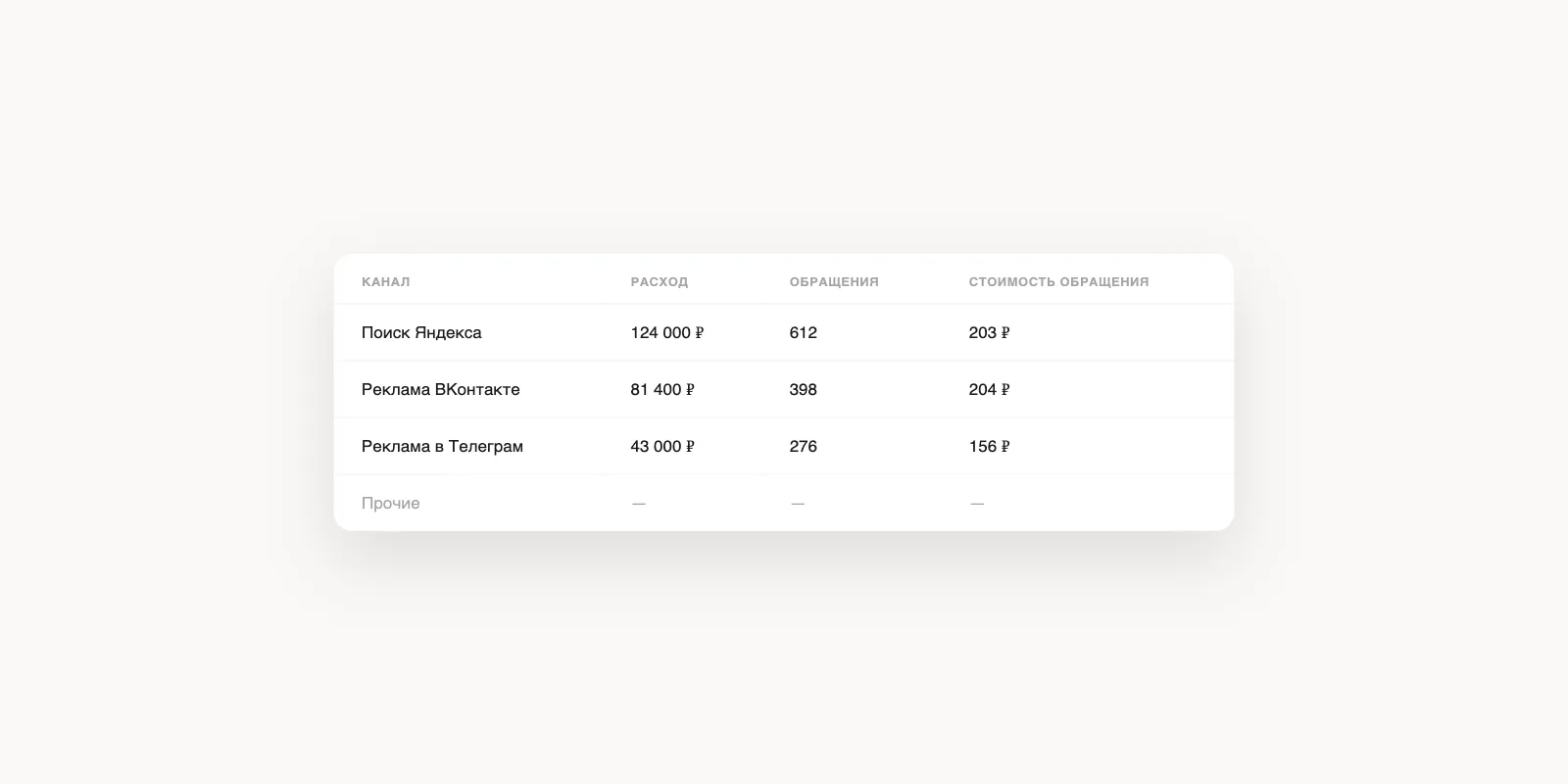Viewport: 1568px width, 784px height.
Task: Select the «Реклама в Телеграм» channel name
Action: click(442, 447)
